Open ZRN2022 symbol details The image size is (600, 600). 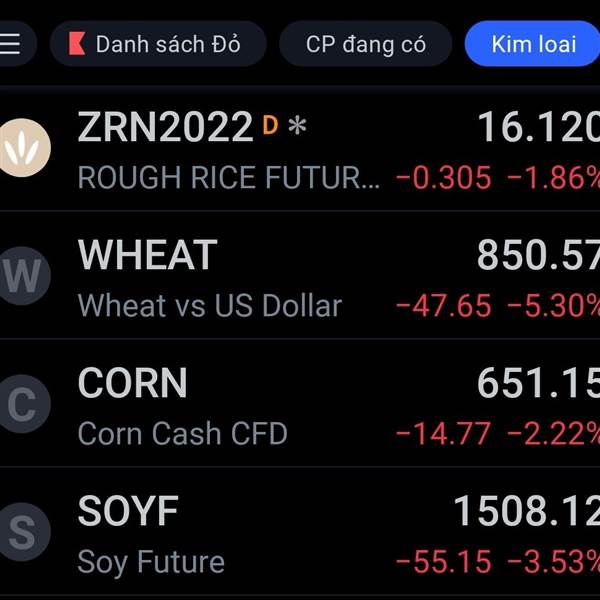pyautogui.click(x=165, y=127)
